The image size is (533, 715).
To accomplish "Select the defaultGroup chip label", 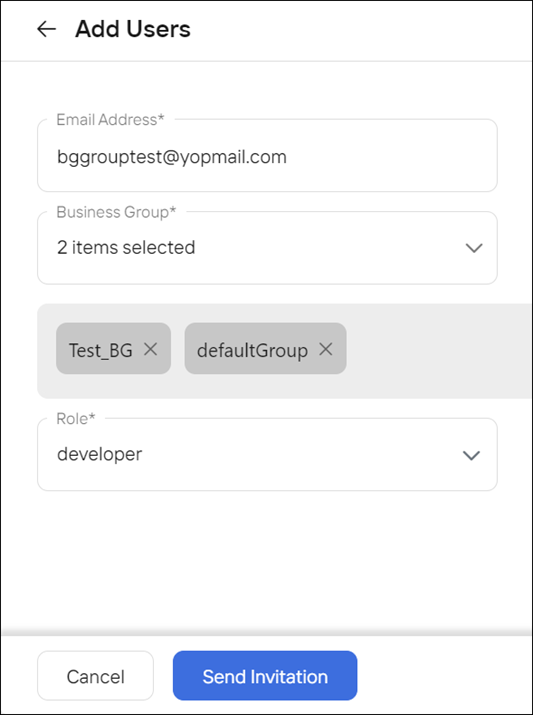I will pyautogui.click(x=252, y=350).
